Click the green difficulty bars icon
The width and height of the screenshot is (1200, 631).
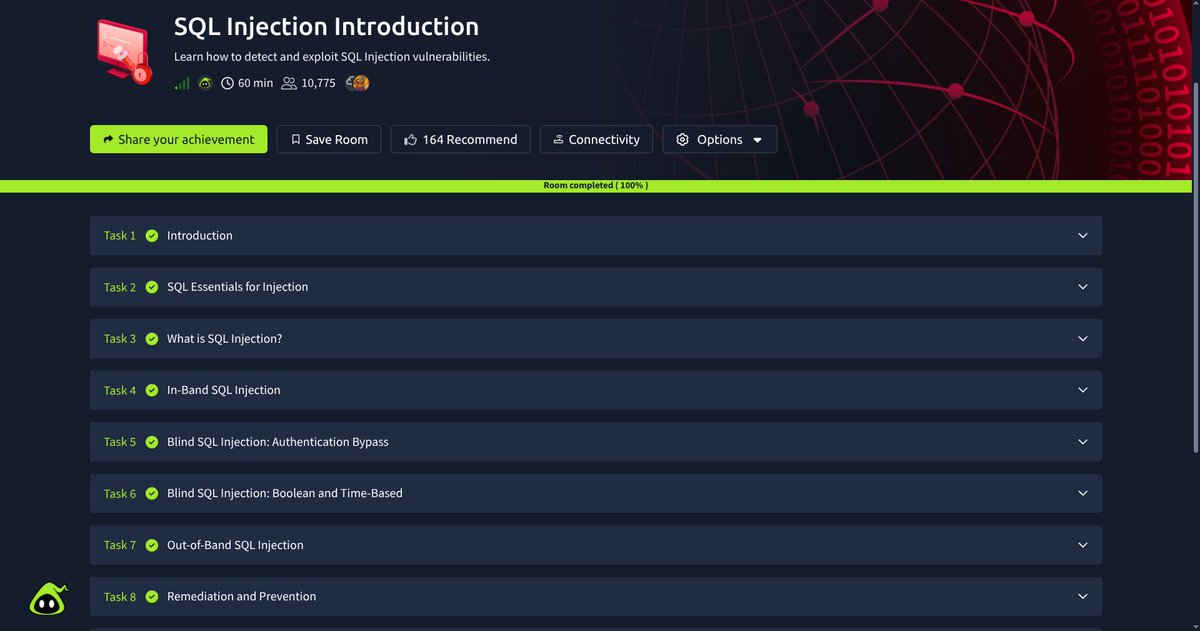click(182, 83)
